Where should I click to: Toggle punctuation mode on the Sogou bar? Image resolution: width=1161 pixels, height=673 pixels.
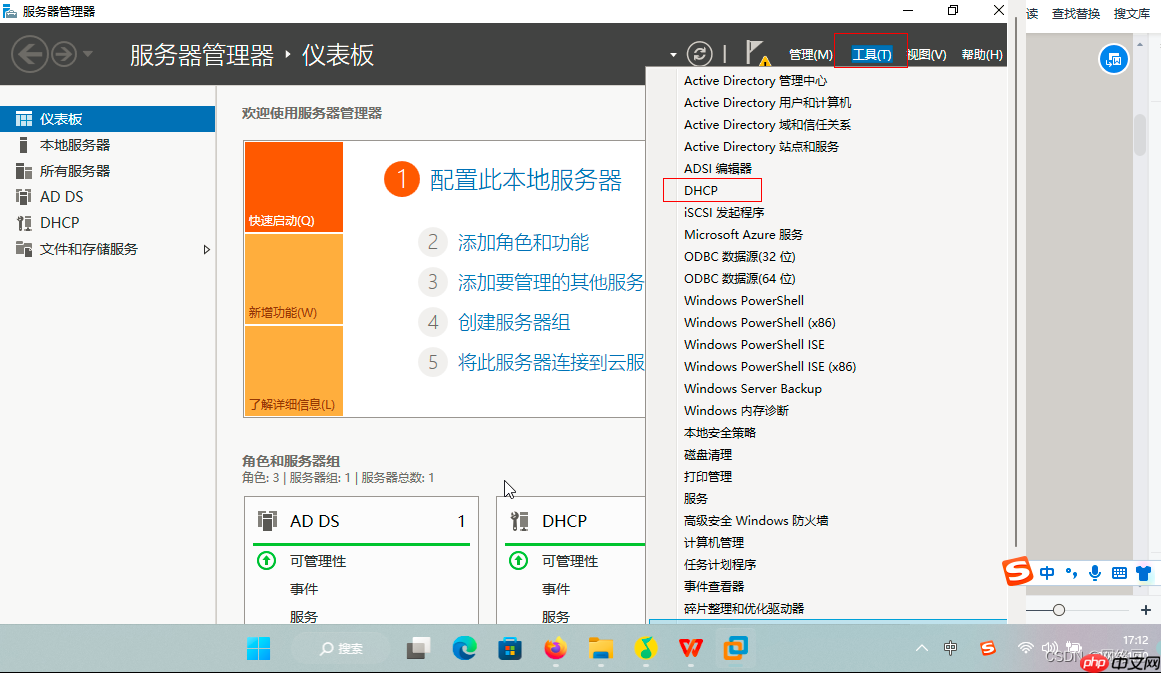(1071, 573)
